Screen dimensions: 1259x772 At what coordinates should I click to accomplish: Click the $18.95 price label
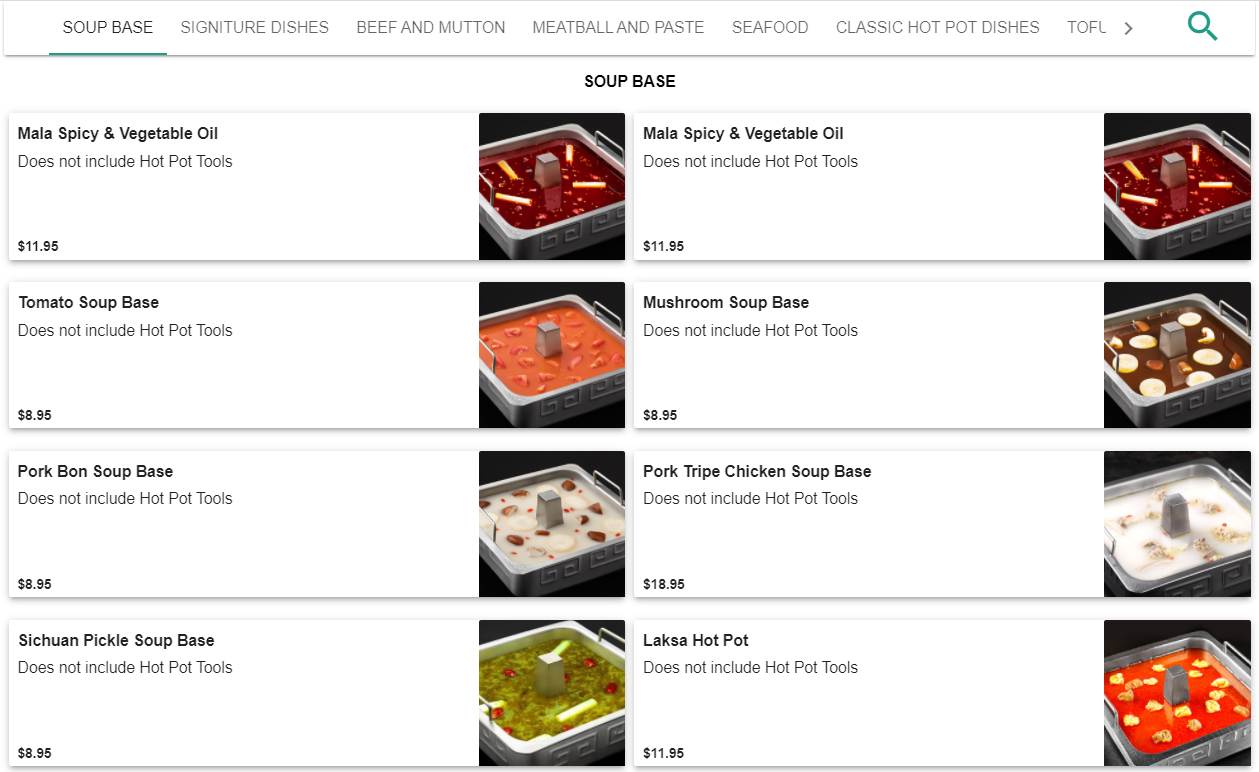663,584
